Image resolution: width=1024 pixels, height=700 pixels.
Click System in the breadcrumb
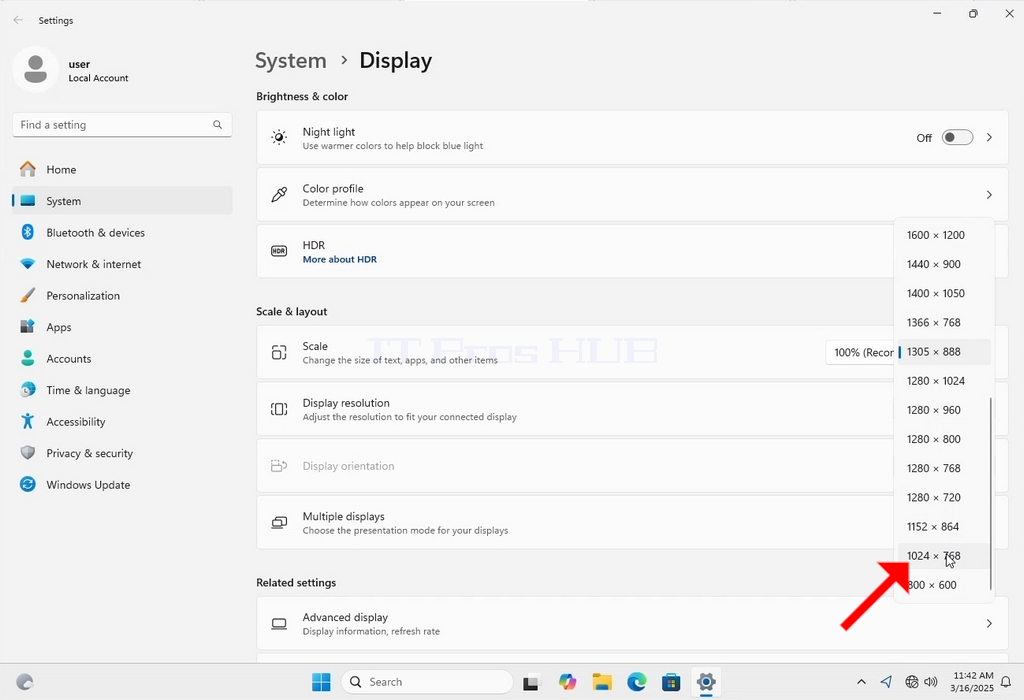coord(291,61)
